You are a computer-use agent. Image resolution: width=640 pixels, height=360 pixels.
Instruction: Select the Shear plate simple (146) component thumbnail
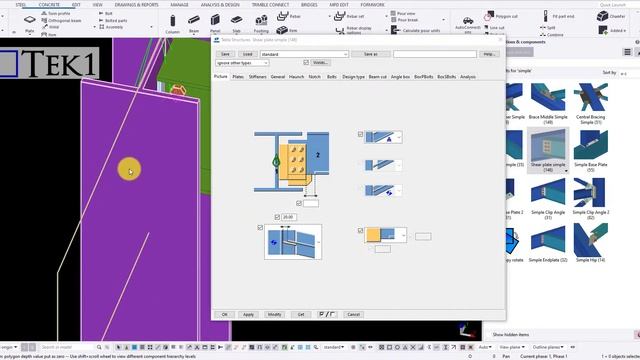[548, 150]
